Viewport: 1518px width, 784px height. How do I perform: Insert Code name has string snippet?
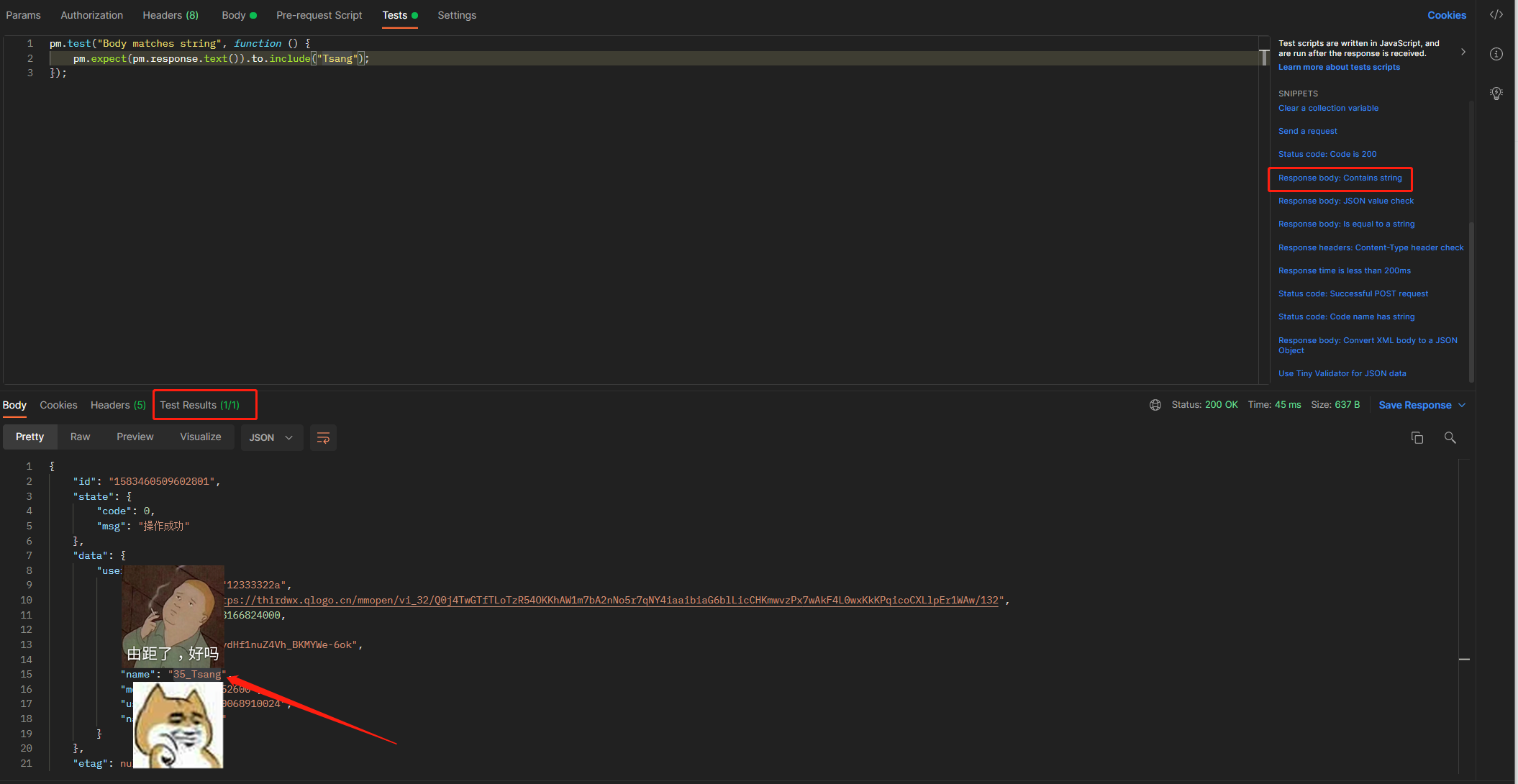(1346, 316)
